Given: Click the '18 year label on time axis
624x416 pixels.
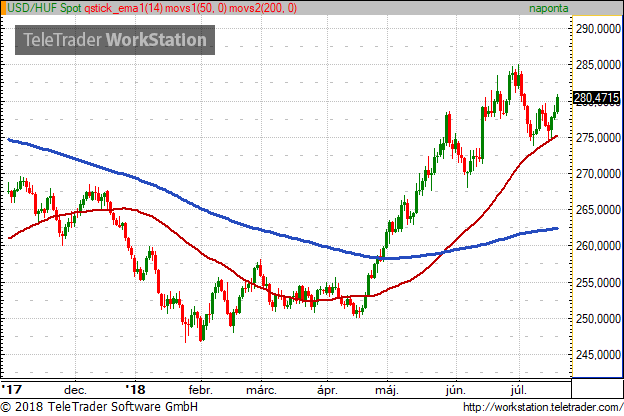Looking at the screenshot, I should pyautogui.click(x=135, y=389).
